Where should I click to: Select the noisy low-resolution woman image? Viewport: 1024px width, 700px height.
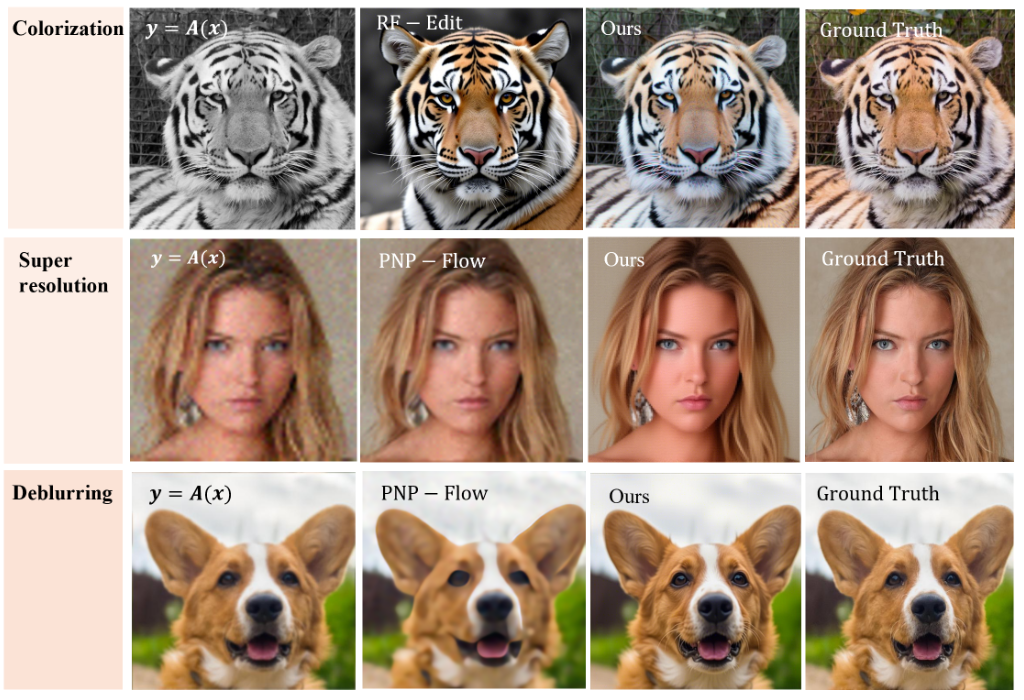(x=243, y=349)
